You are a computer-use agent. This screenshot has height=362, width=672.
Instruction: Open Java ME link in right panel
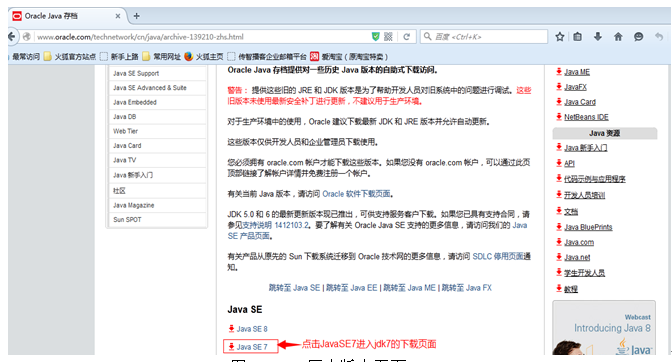(577, 72)
